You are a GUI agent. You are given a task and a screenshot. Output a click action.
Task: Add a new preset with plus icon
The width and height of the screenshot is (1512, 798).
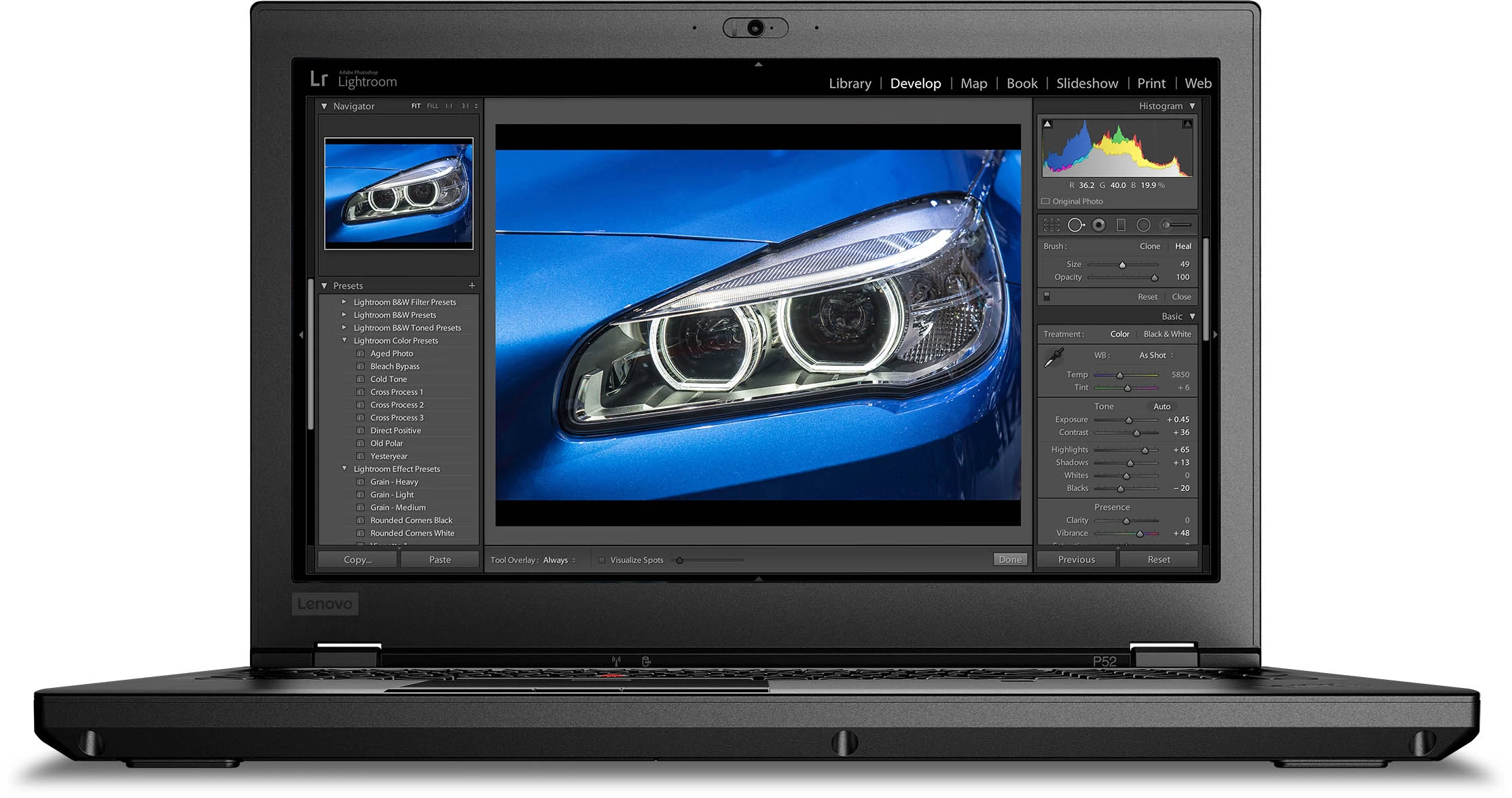471,286
